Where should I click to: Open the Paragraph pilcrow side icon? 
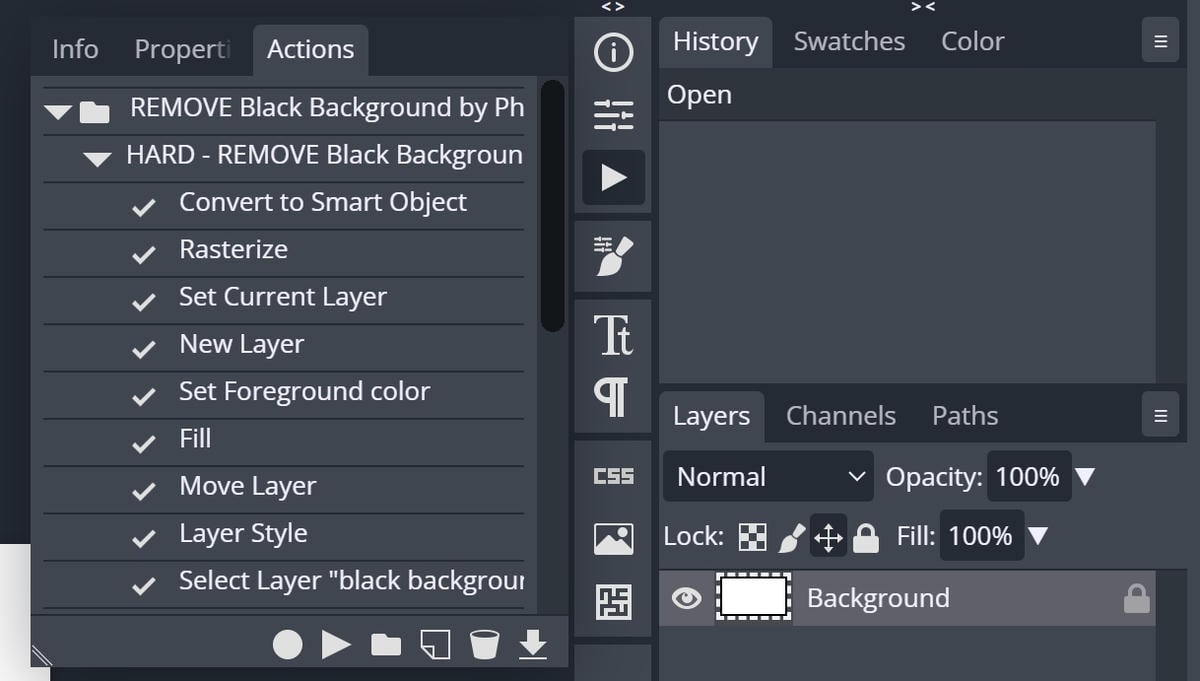coord(613,396)
